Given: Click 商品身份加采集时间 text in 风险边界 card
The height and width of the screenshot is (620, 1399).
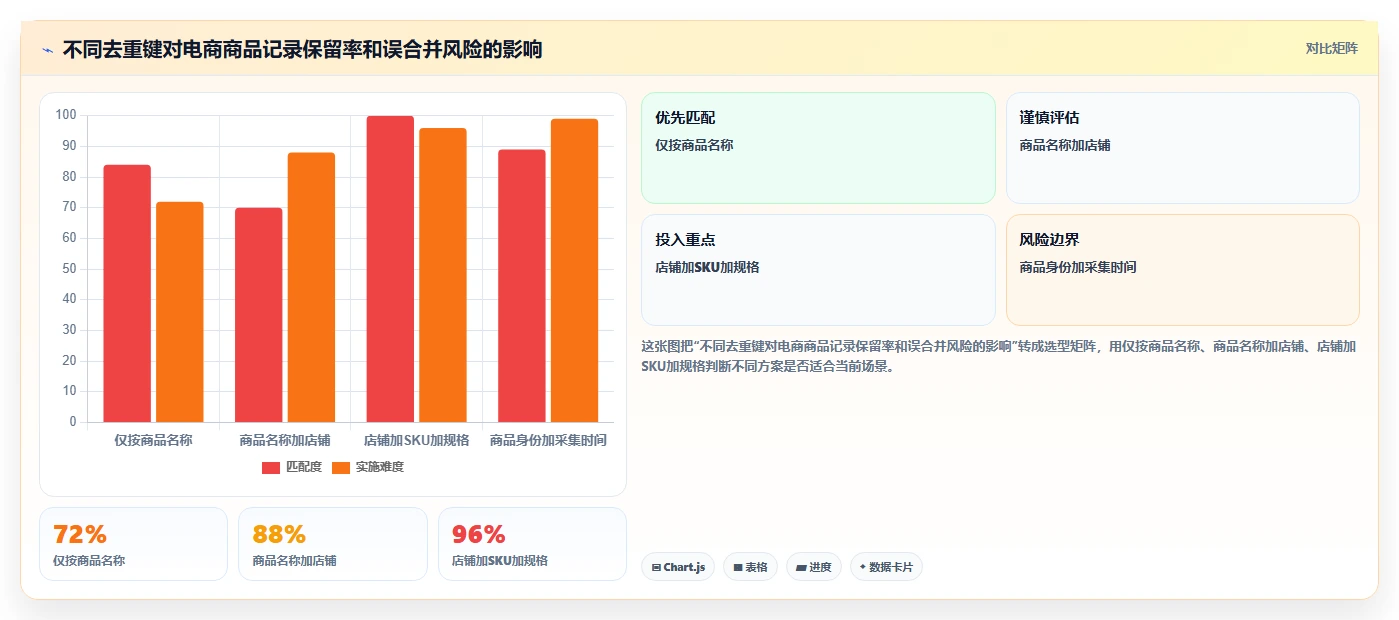Looking at the screenshot, I should point(1078,267).
